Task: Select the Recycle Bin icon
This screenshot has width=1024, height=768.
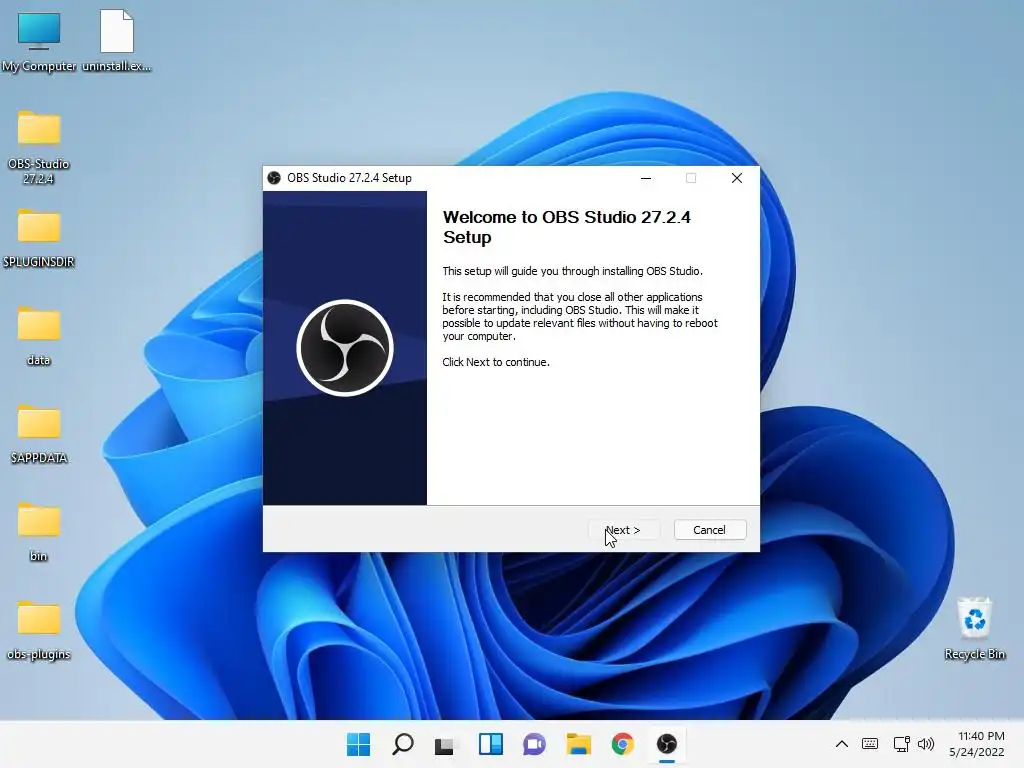Action: coord(974,628)
